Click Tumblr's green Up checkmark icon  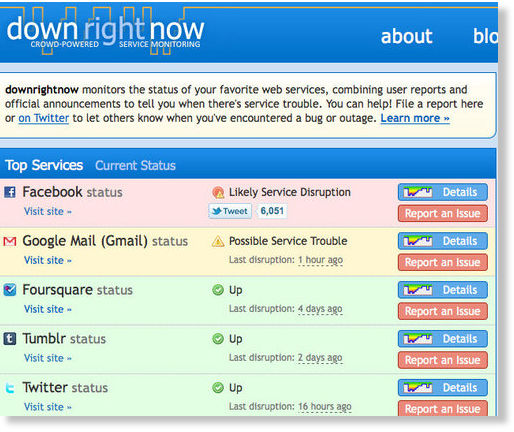coord(218,339)
